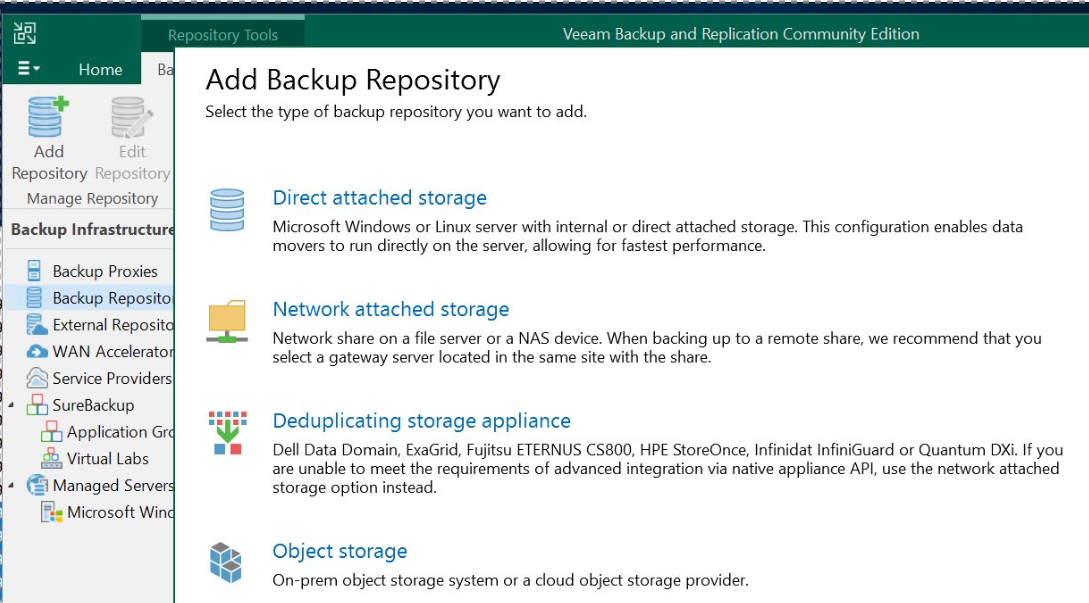The height and width of the screenshot is (603, 1089).
Task: Collapse the Managed Servers tree node
Action: pyautogui.click(x=10, y=486)
